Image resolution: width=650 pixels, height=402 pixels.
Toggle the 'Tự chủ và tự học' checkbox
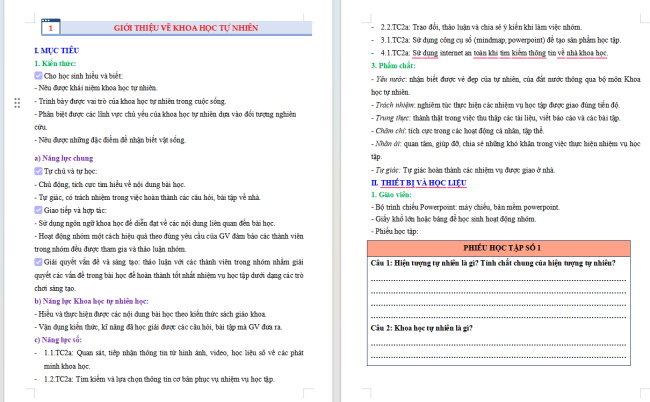pos(38,171)
